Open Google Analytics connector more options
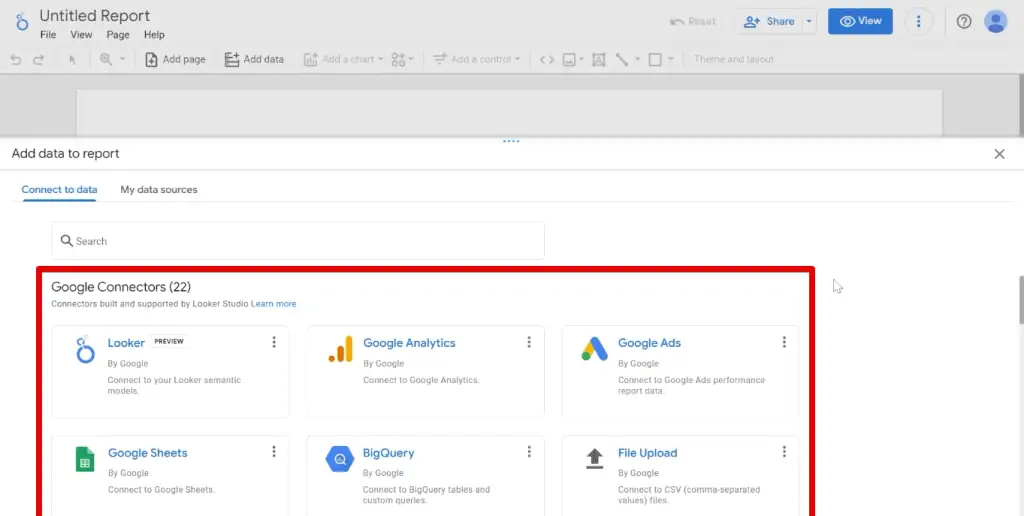 pyautogui.click(x=529, y=342)
